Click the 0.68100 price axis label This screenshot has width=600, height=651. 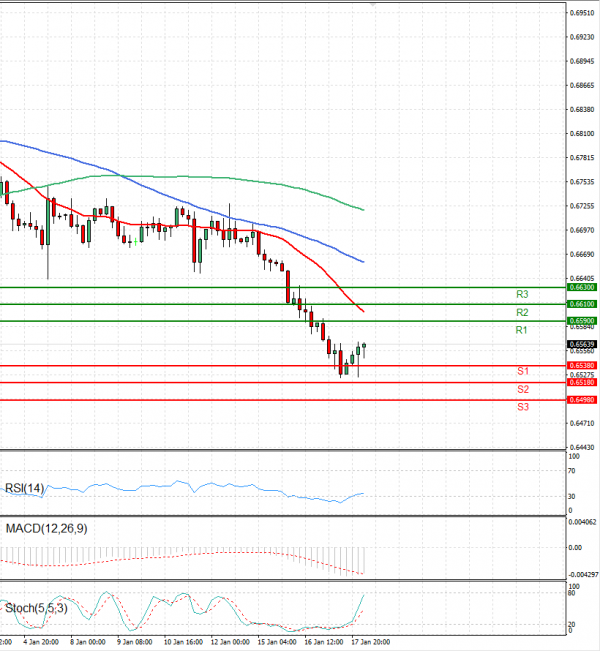pyautogui.click(x=583, y=133)
